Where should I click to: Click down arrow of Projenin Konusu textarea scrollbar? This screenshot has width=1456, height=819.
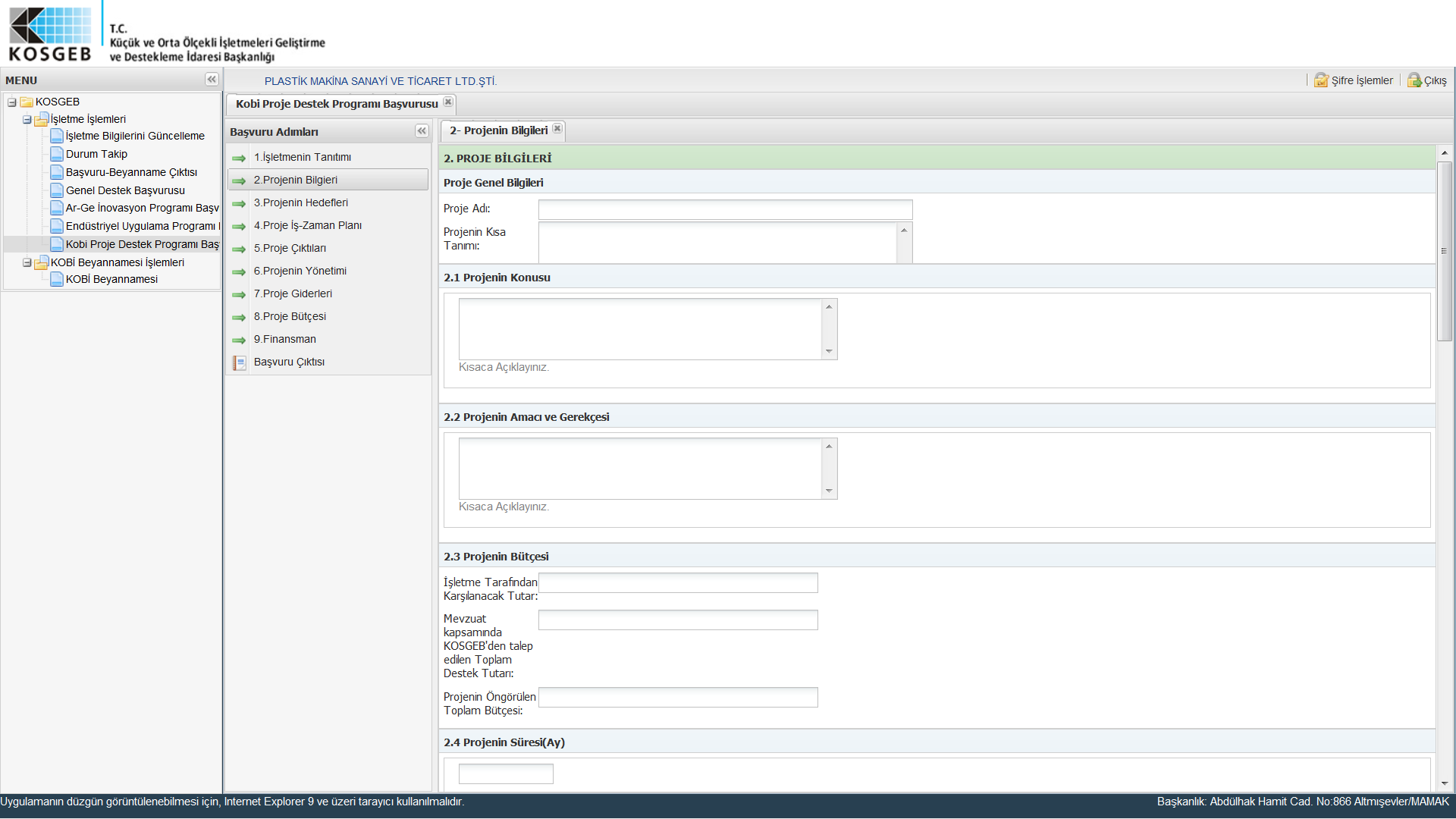point(829,351)
